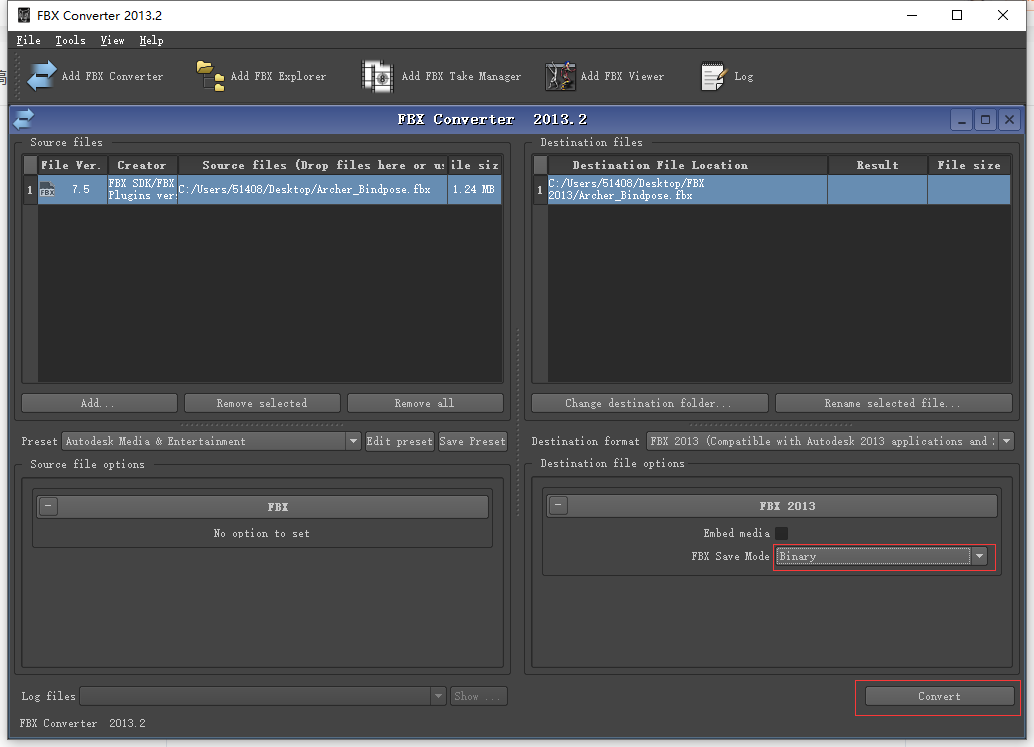Click the source row number 1 header
Viewport: 1034px width, 747px height.
pos(30,189)
